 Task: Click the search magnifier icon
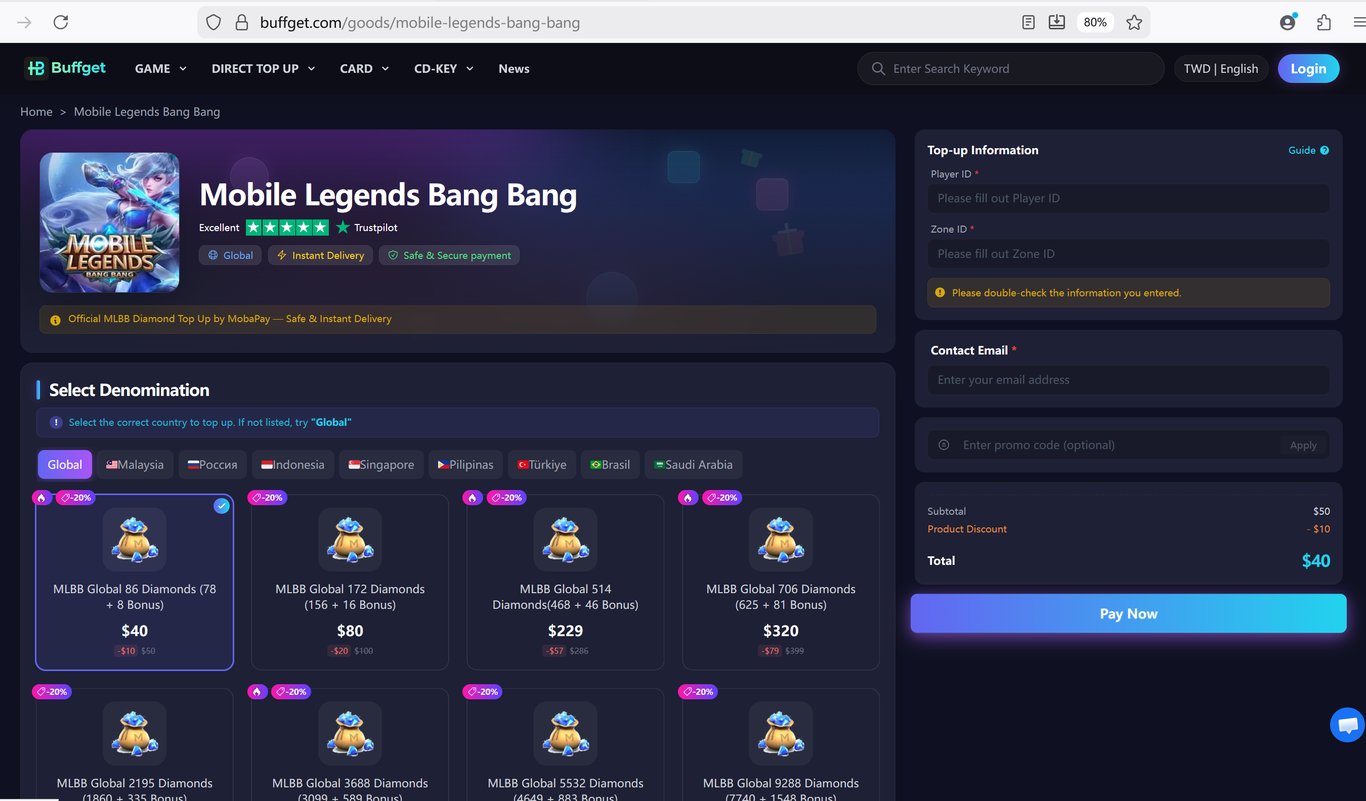pyautogui.click(x=878, y=69)
